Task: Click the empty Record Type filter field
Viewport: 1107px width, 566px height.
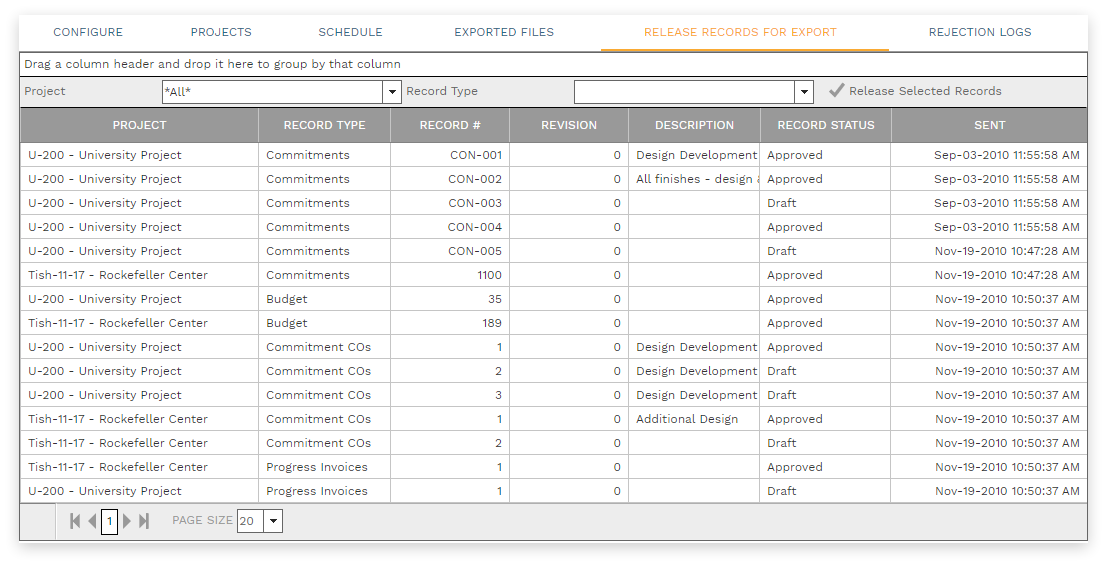Action: [x=685, y=92]
